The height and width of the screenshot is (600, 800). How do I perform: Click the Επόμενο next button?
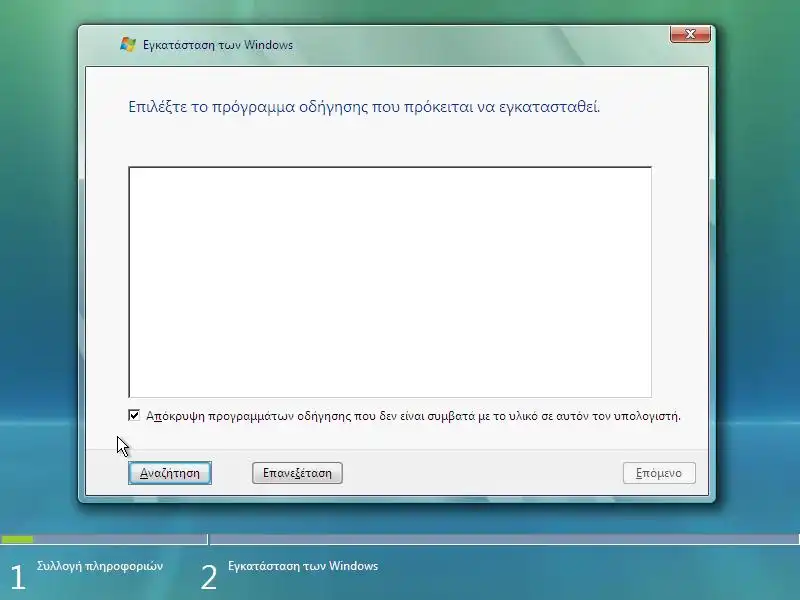659,473
